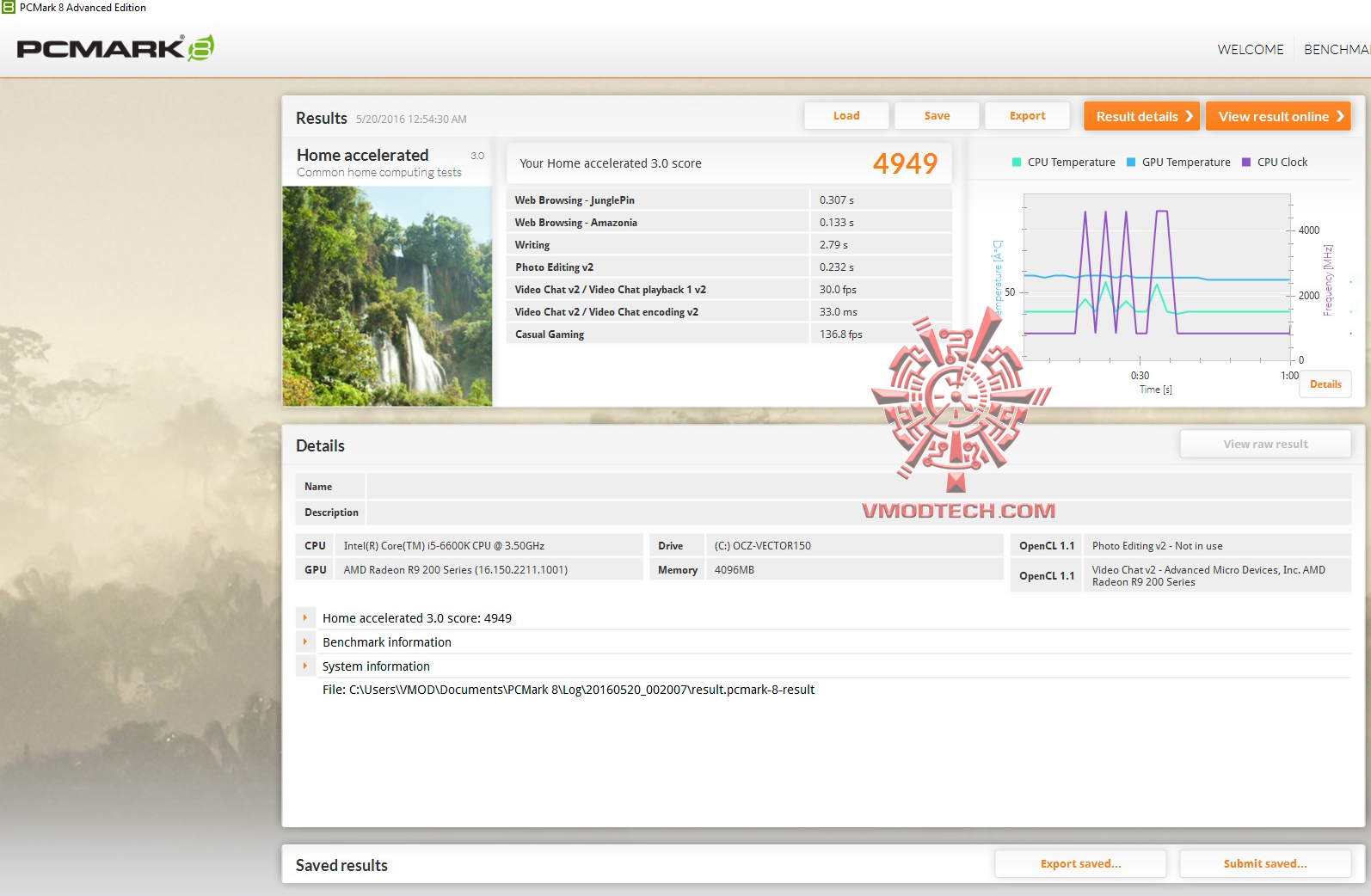The height and width of the screenshot is (896, 1371).
Task: Select the Casual Gaming row
Action: click(x=729, y=334)
